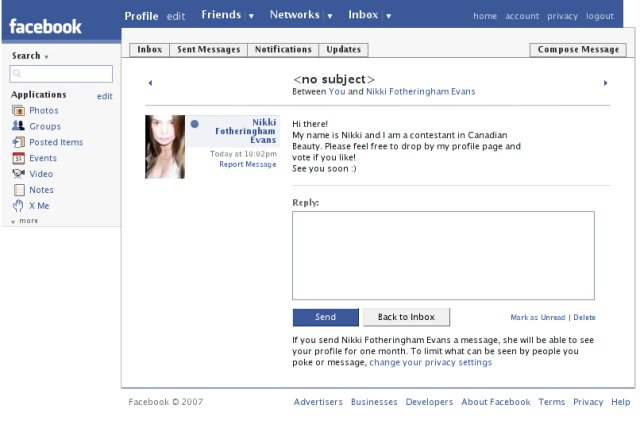Click edit next to Profile
640x432 pixels.
(176, 16)
